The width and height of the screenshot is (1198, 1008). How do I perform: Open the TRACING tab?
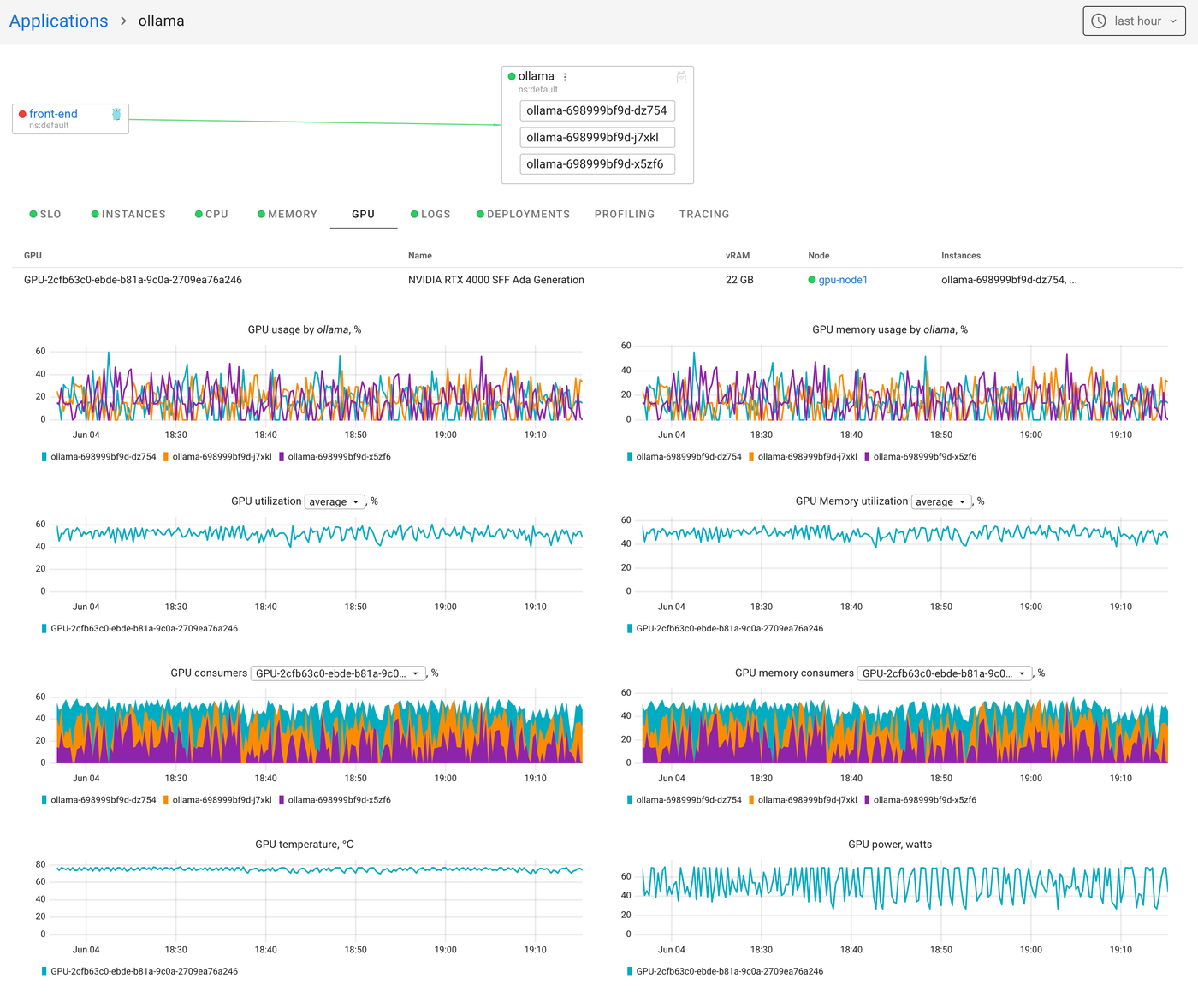coord(704,214)
